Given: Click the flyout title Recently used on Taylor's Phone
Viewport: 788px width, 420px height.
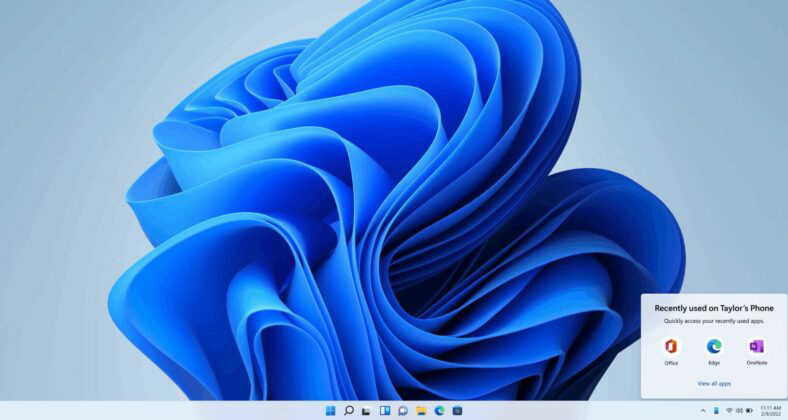Looking at the screenshot, I should [714, 308].
